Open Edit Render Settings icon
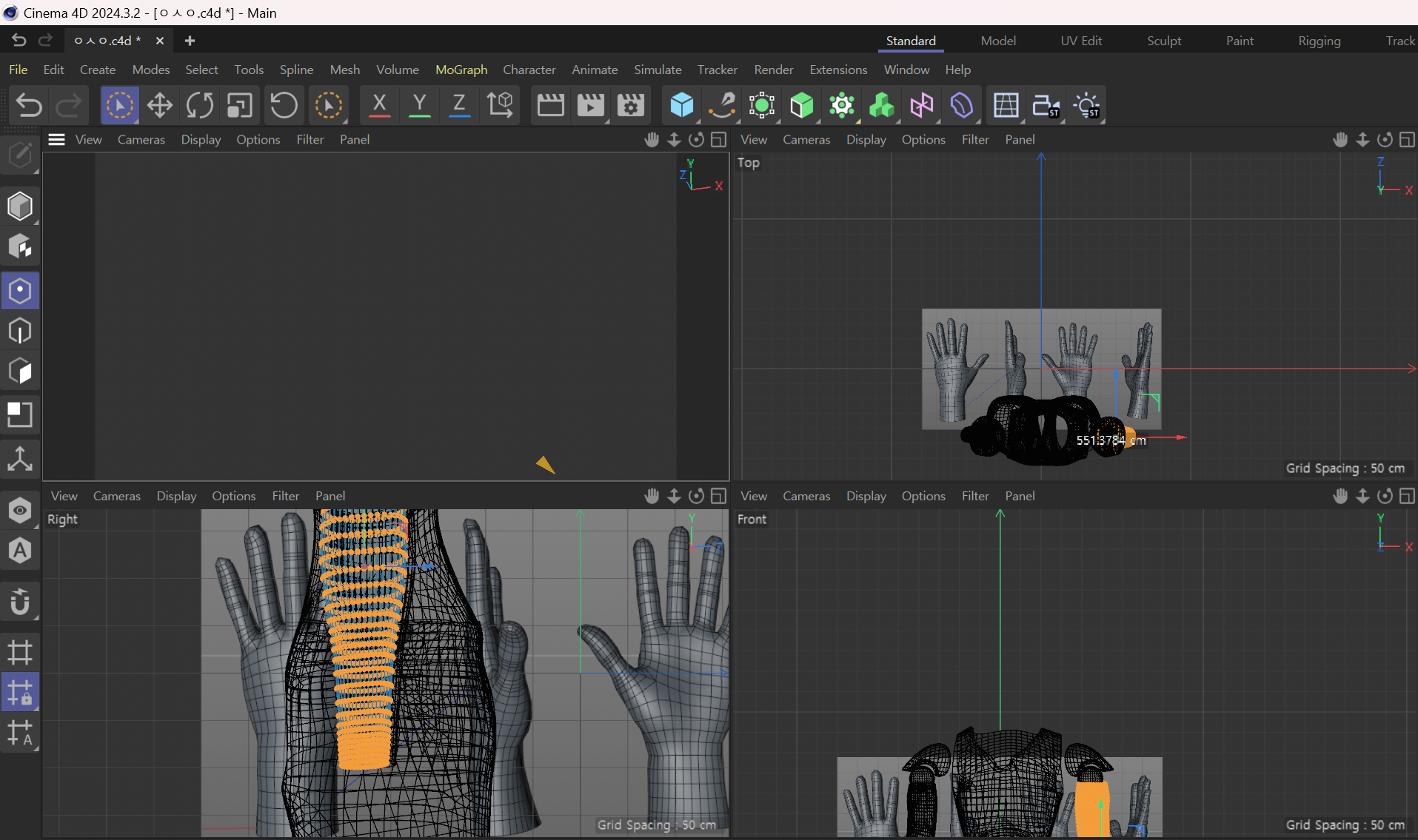 [x=630, y=106]
